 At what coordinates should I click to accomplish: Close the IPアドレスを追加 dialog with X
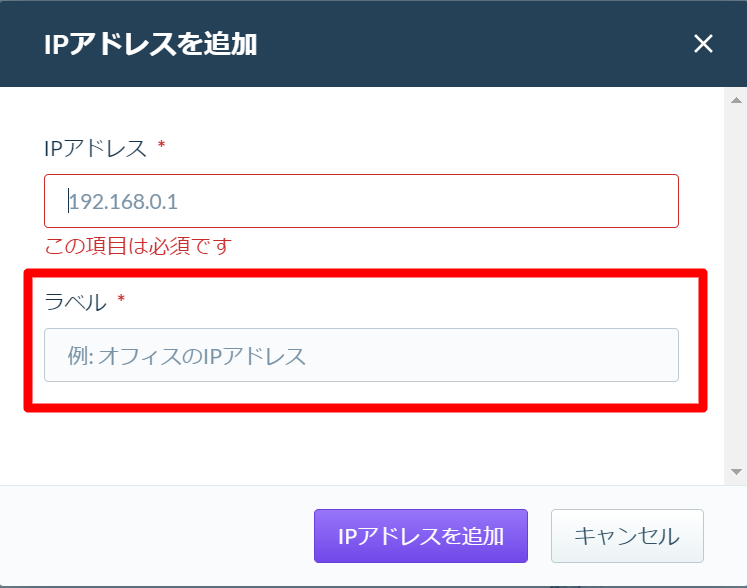(703, 44)
